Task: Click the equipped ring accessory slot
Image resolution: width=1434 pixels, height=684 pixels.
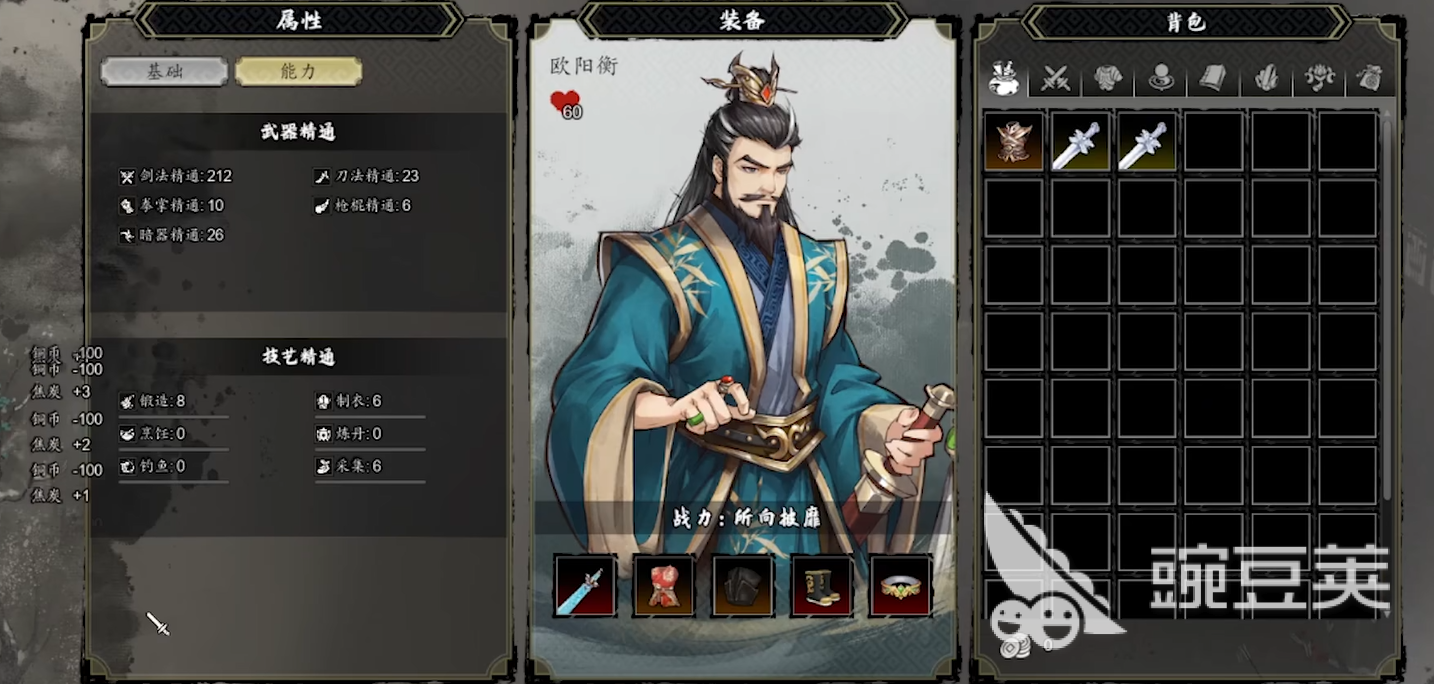Action: click(x=901, y=585)
